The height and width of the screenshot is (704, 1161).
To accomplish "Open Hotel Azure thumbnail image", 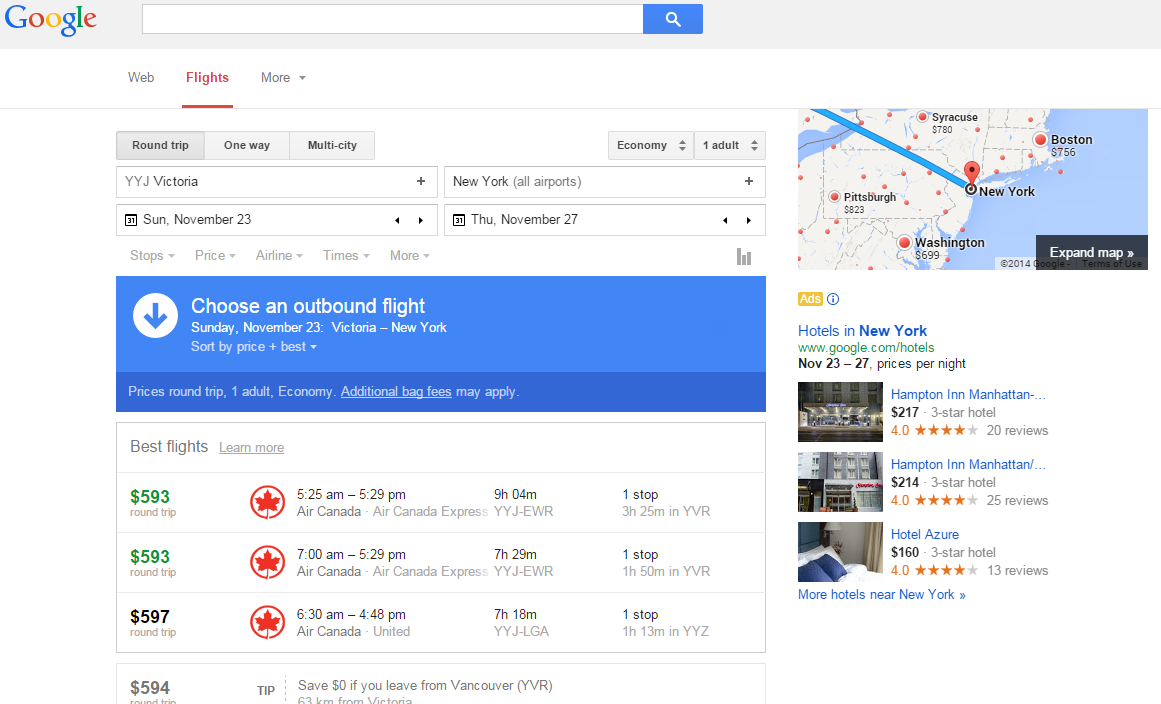I will (840, 552).
